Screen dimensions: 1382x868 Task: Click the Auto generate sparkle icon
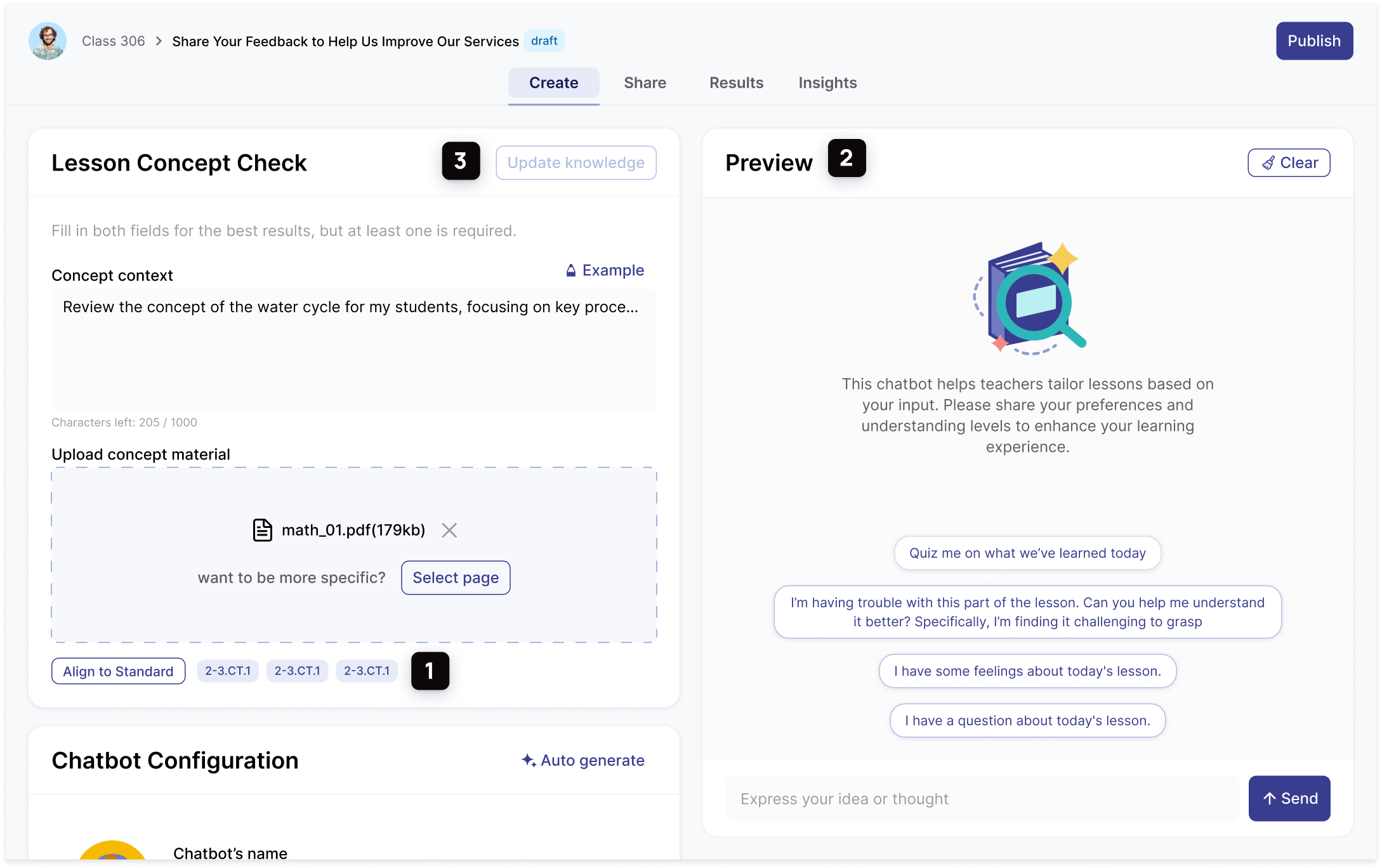pos(528,760)
